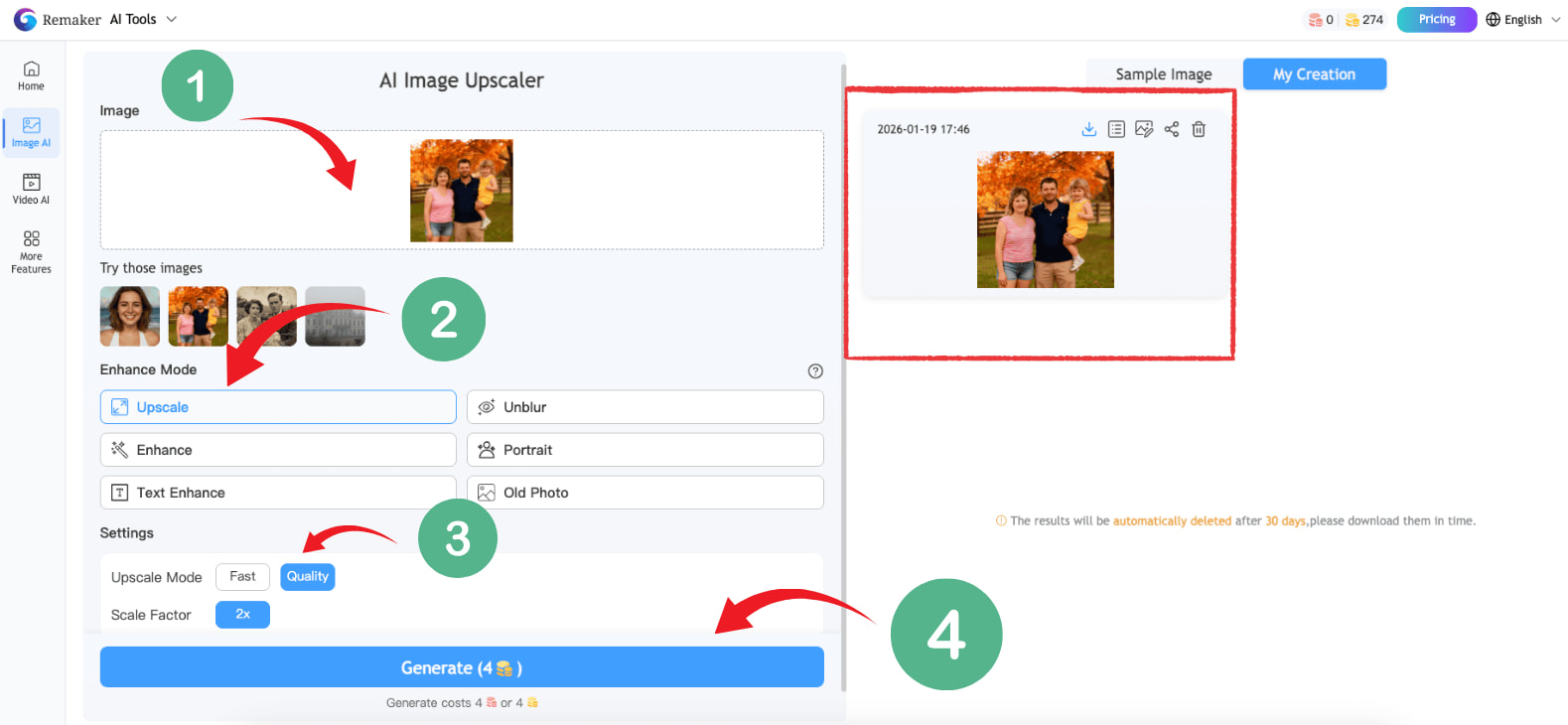The height and width of the screenshot is (725, 1568).
Task: Click the Enhance Mode help question icon
Action: click(815, 370)
